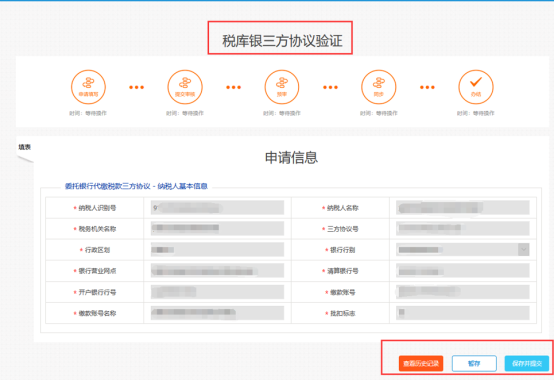Click into the 三方协议号 field

463,229
